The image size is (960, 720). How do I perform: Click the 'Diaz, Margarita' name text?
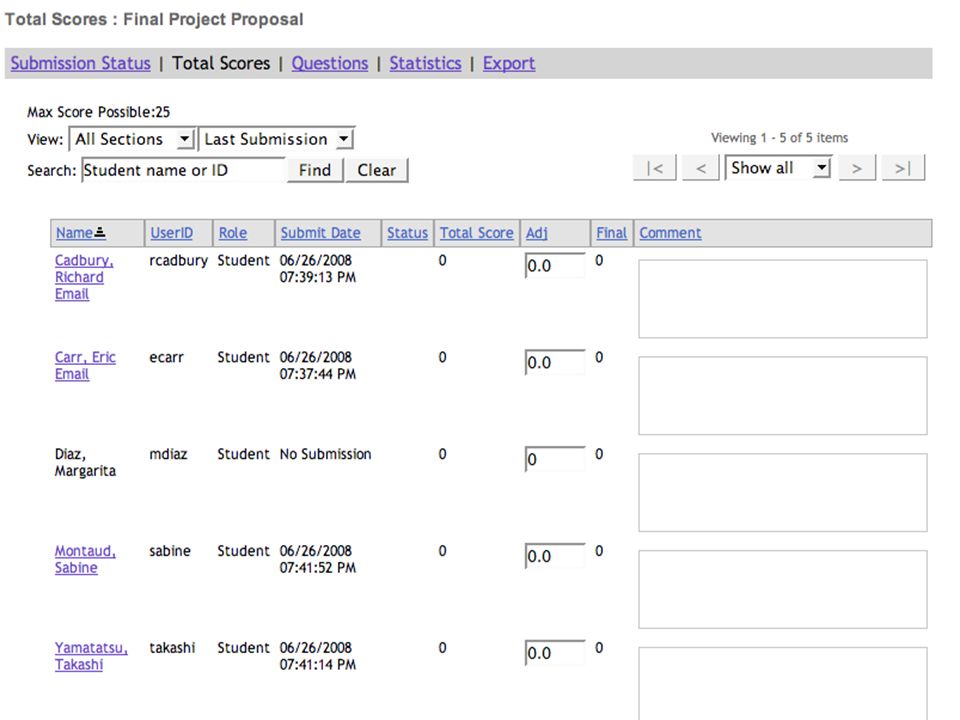85,462
